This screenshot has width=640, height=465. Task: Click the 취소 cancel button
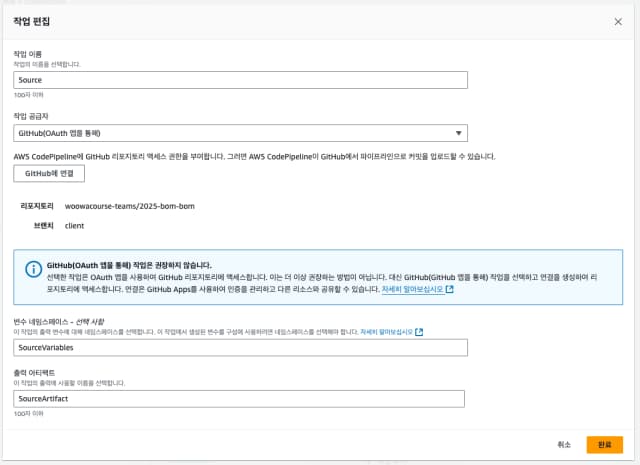pos(564,445)
